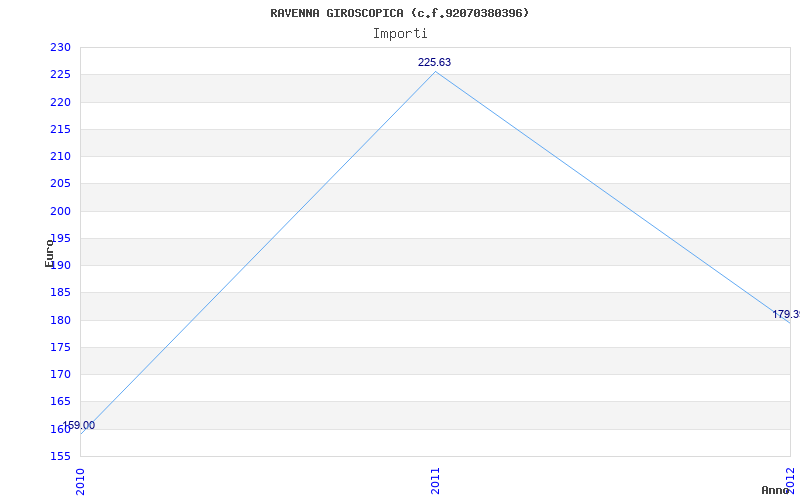Click the 230 y-axis tick label
This screenshot has width=800, height=500.
[60, 47]
